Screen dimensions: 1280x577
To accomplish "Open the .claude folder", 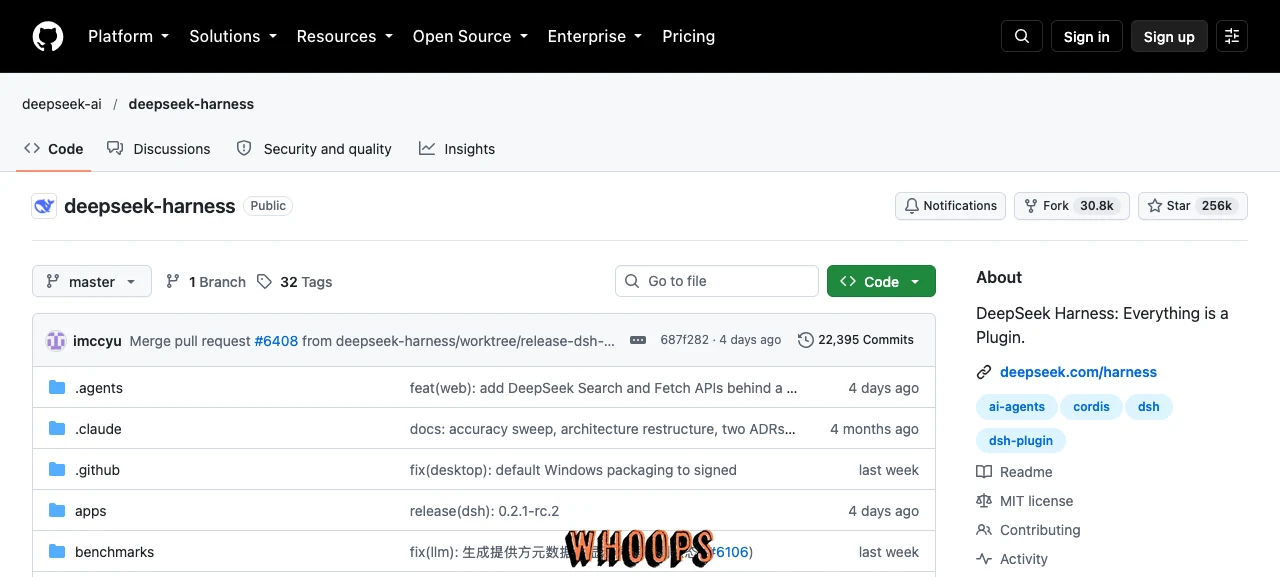I will (98, 429).
